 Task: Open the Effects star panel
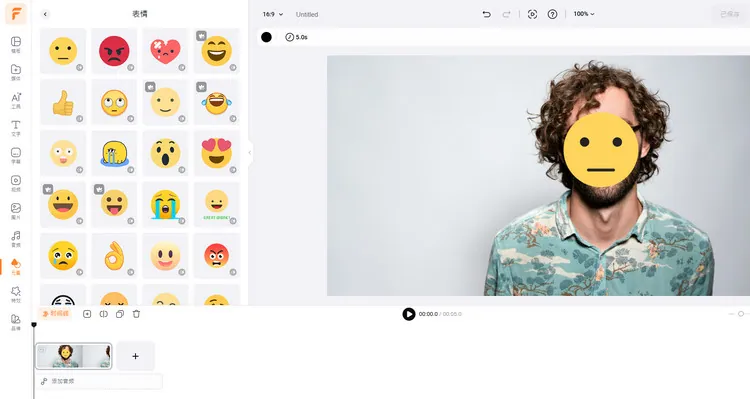(16, 294)
